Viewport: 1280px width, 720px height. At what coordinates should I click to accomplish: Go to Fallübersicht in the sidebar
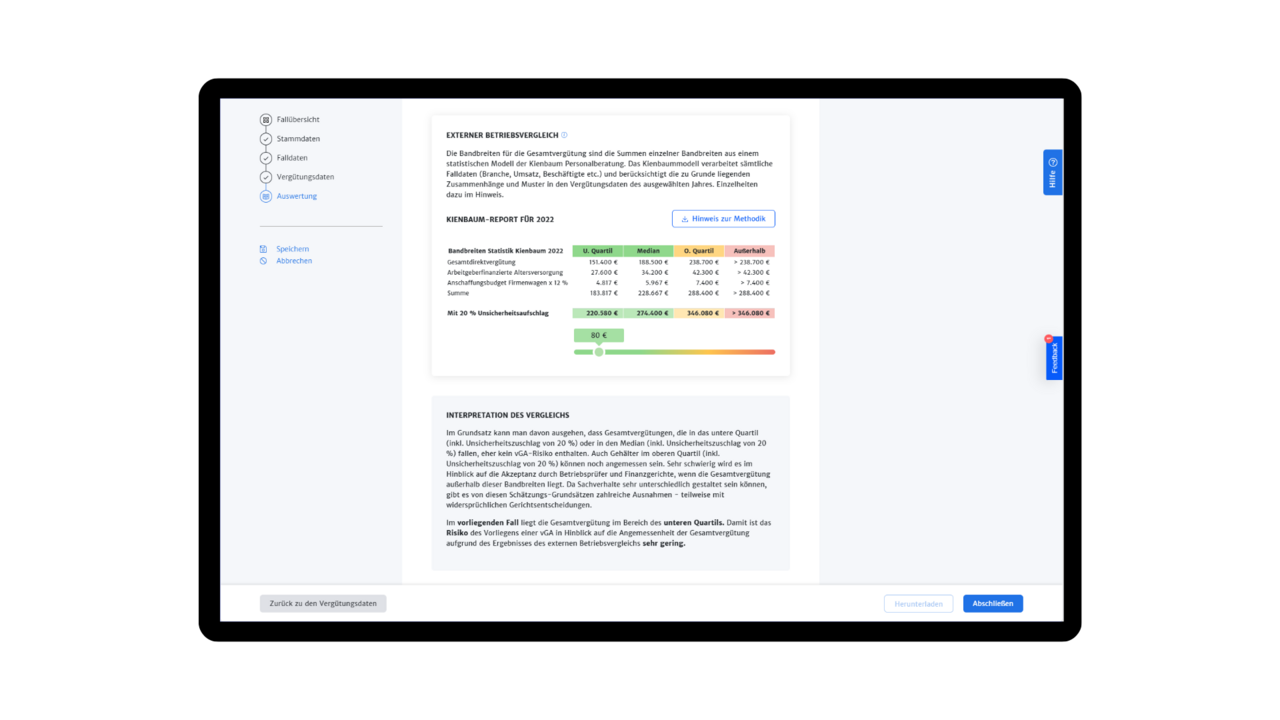pyautogui.click(x=298, y=120)
